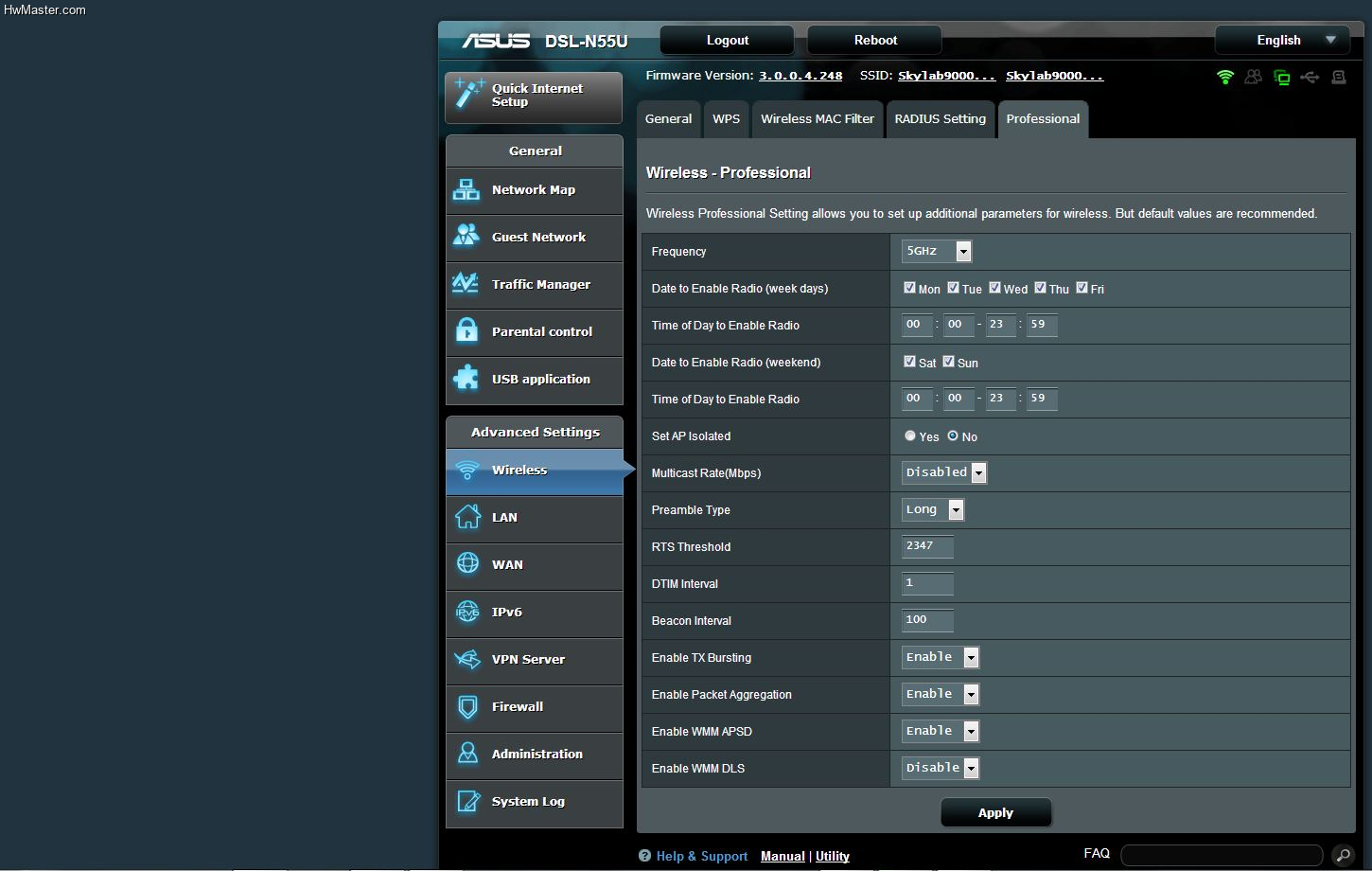Click the Wireless signal sidebar icon
Viewport: 1372px width, 871px height.
tap(466, 470)
